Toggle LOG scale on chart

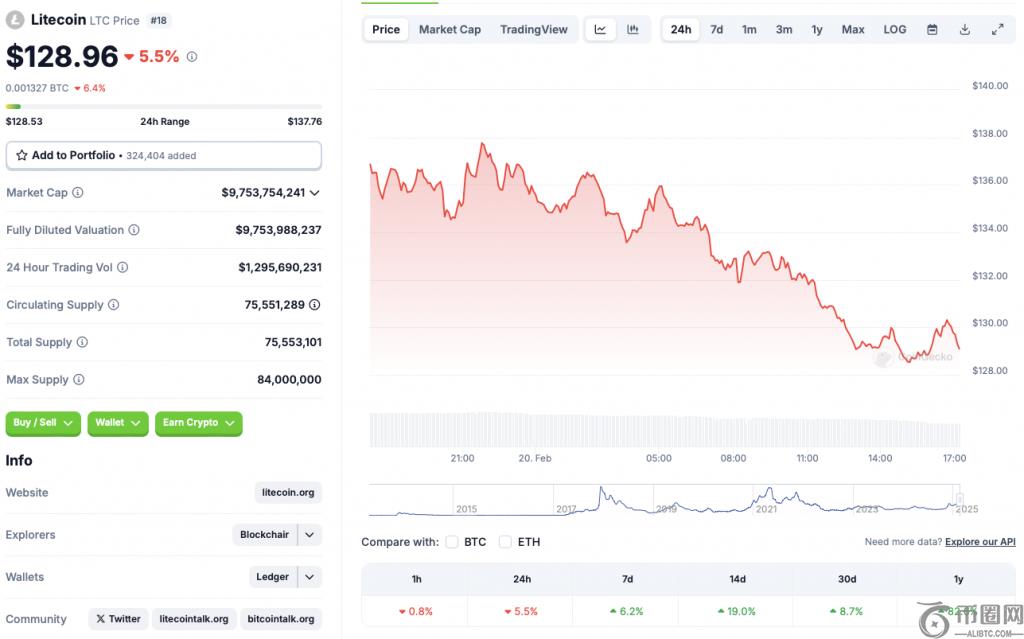pos(894,30)
